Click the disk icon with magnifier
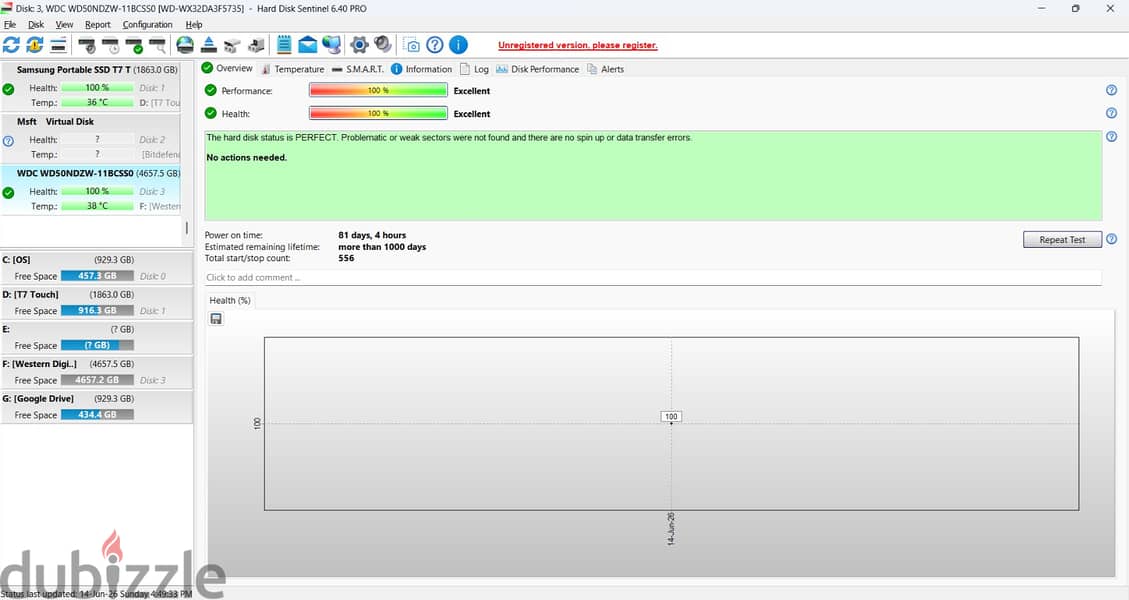 click(158, 45)
